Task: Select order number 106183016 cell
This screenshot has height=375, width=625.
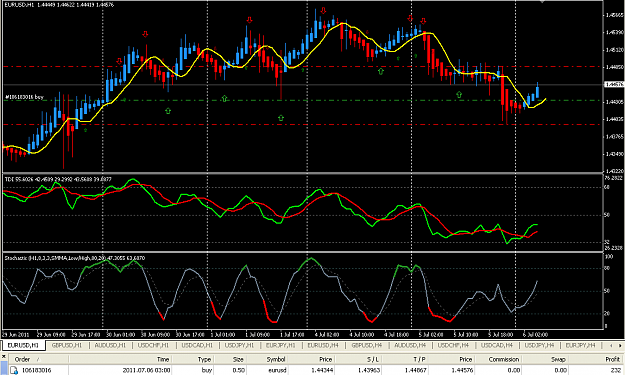Action: click(36, 370)
